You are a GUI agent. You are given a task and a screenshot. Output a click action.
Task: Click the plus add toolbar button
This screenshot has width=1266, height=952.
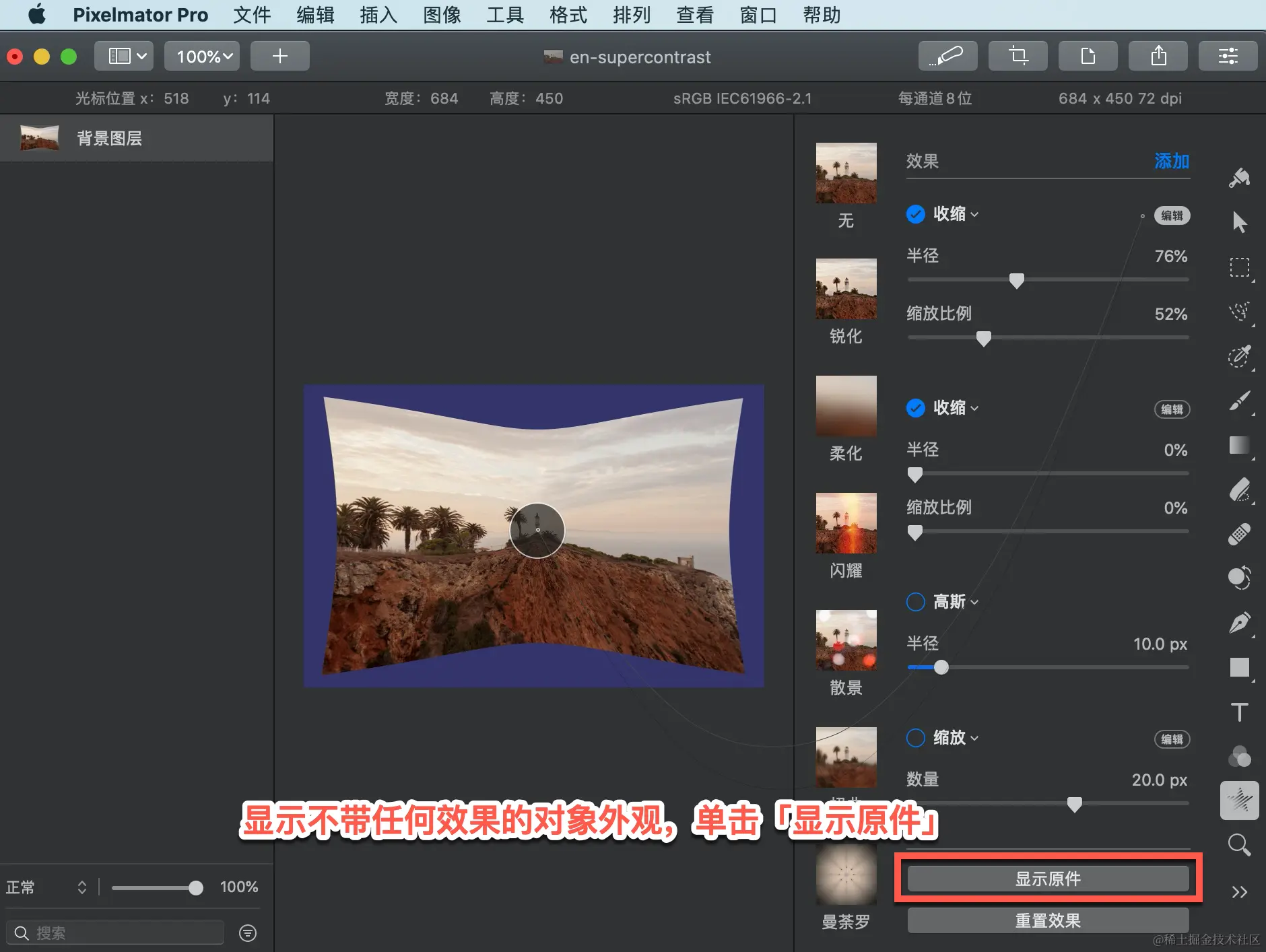(x=279, y=56)
